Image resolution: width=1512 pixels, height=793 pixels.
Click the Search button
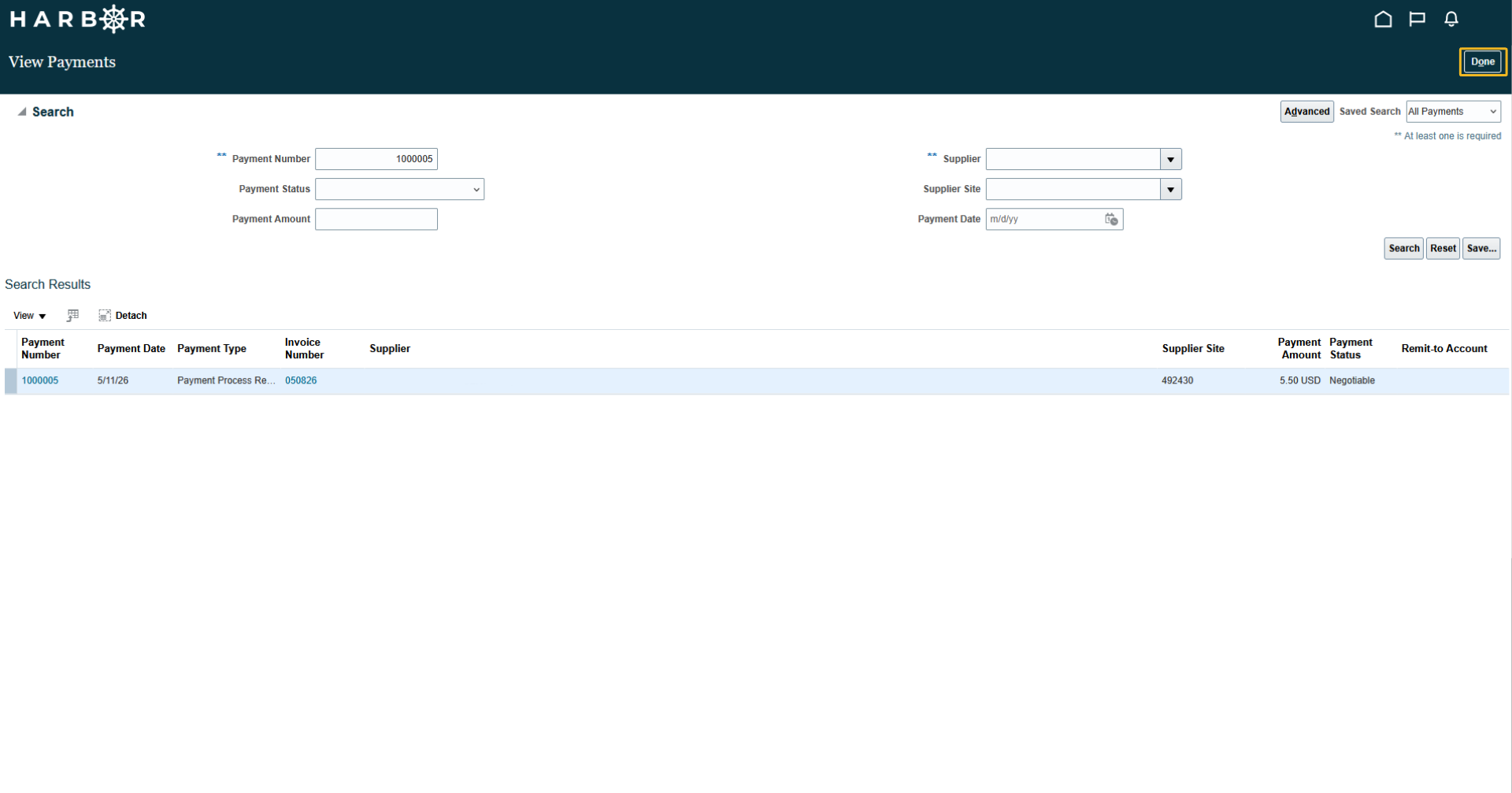point(1403,248)
